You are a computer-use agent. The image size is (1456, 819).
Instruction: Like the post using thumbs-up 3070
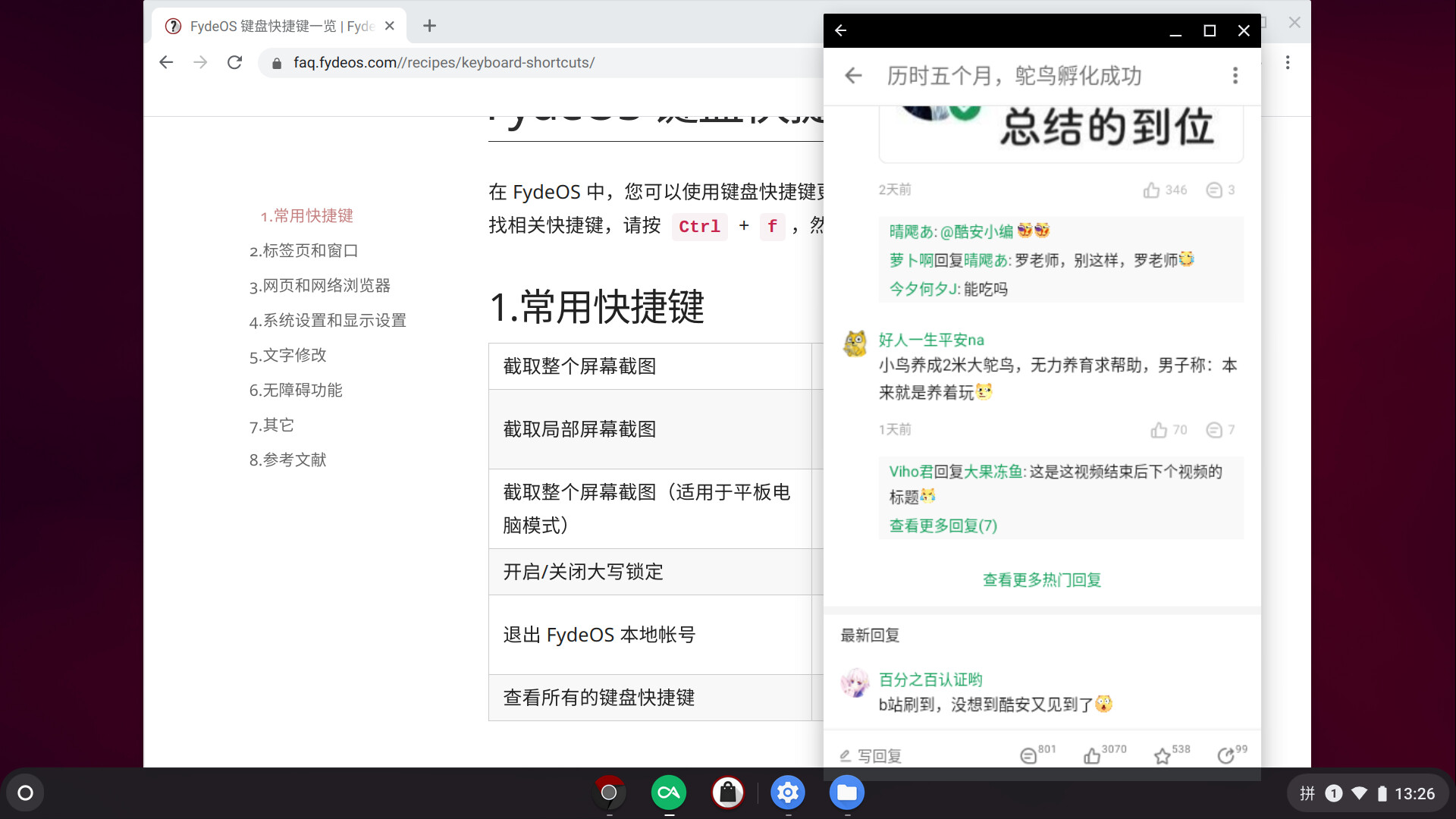pos(1104,754)
